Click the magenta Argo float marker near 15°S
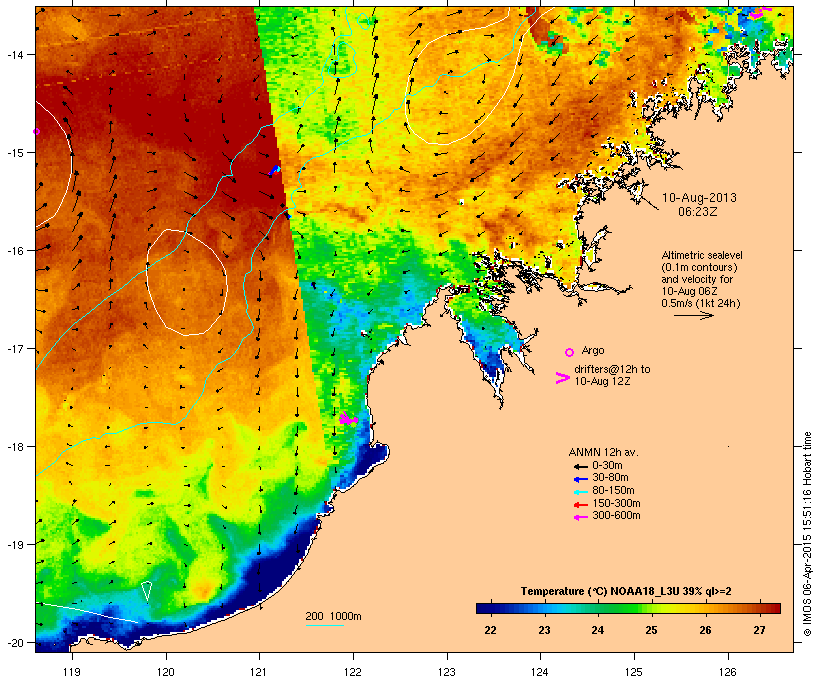The height and width of the screenshot is (680, 820). click(x=36, y=131)
